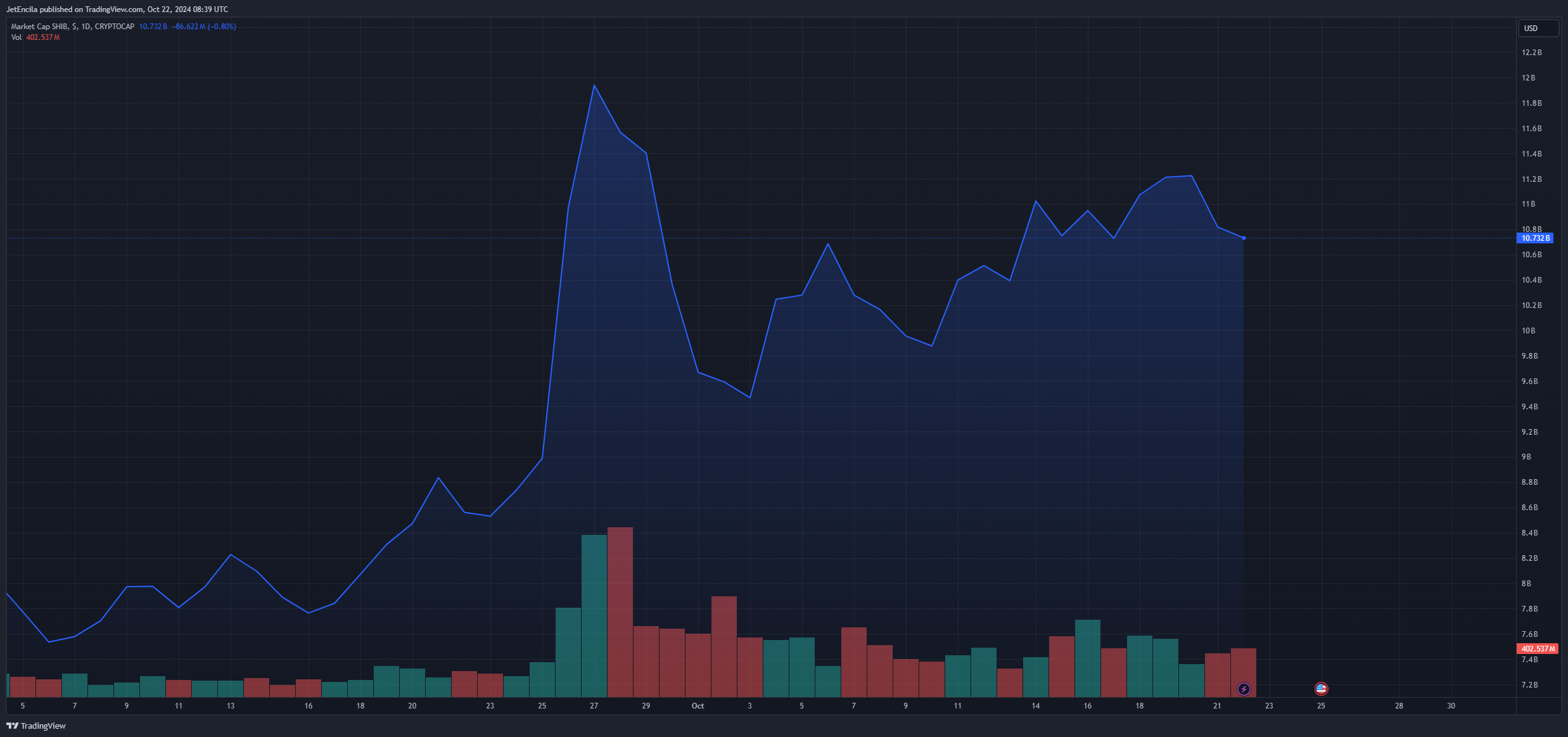
Task: Click the tallest green volume bar
Action: 594,615
